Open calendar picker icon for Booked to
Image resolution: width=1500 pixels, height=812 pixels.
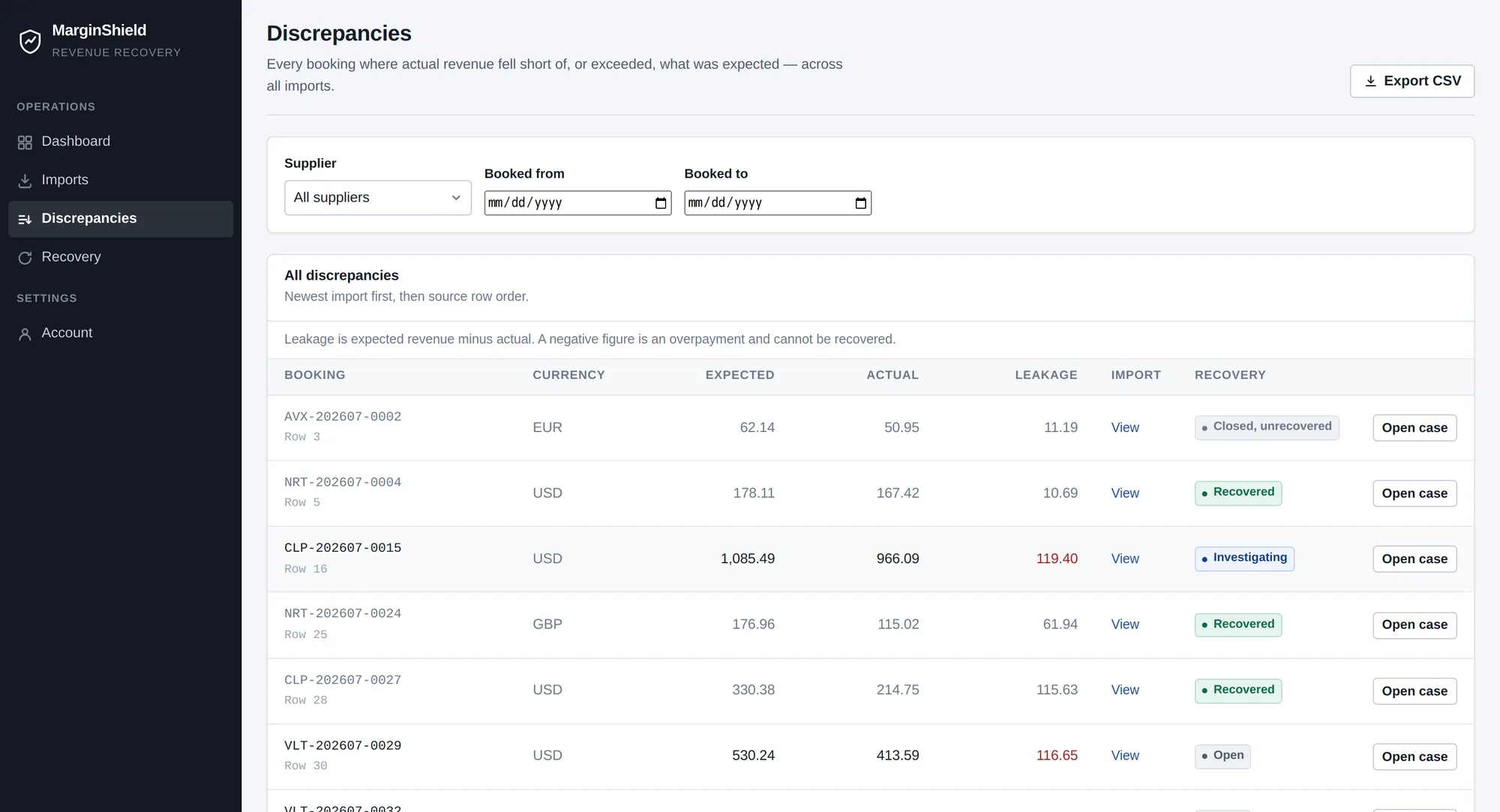click(x=861, y=203)
